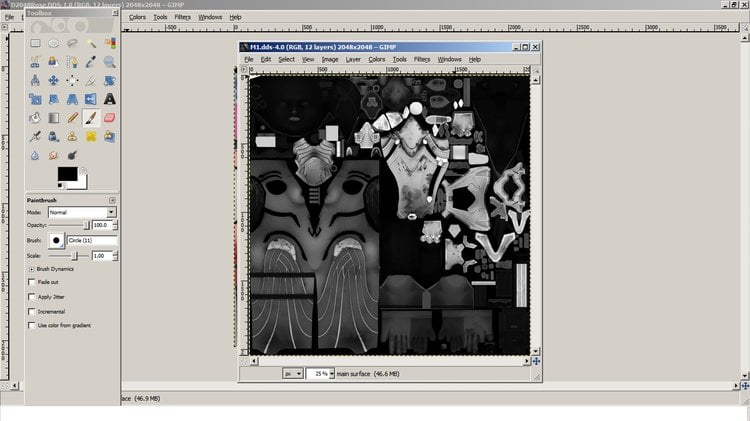Select the Dodge/Burn tool

(x=72, y=155)
